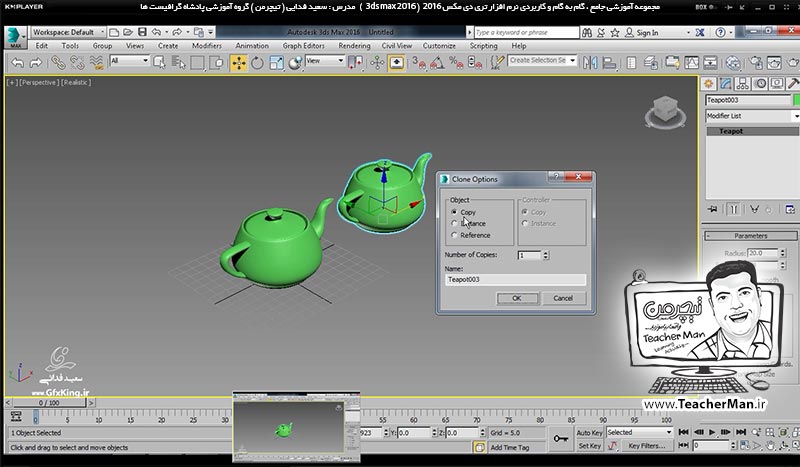This screenshot has height=467, width=800.
Task: Open the View reference coordinate dropdown
Action: coord(325,61)
